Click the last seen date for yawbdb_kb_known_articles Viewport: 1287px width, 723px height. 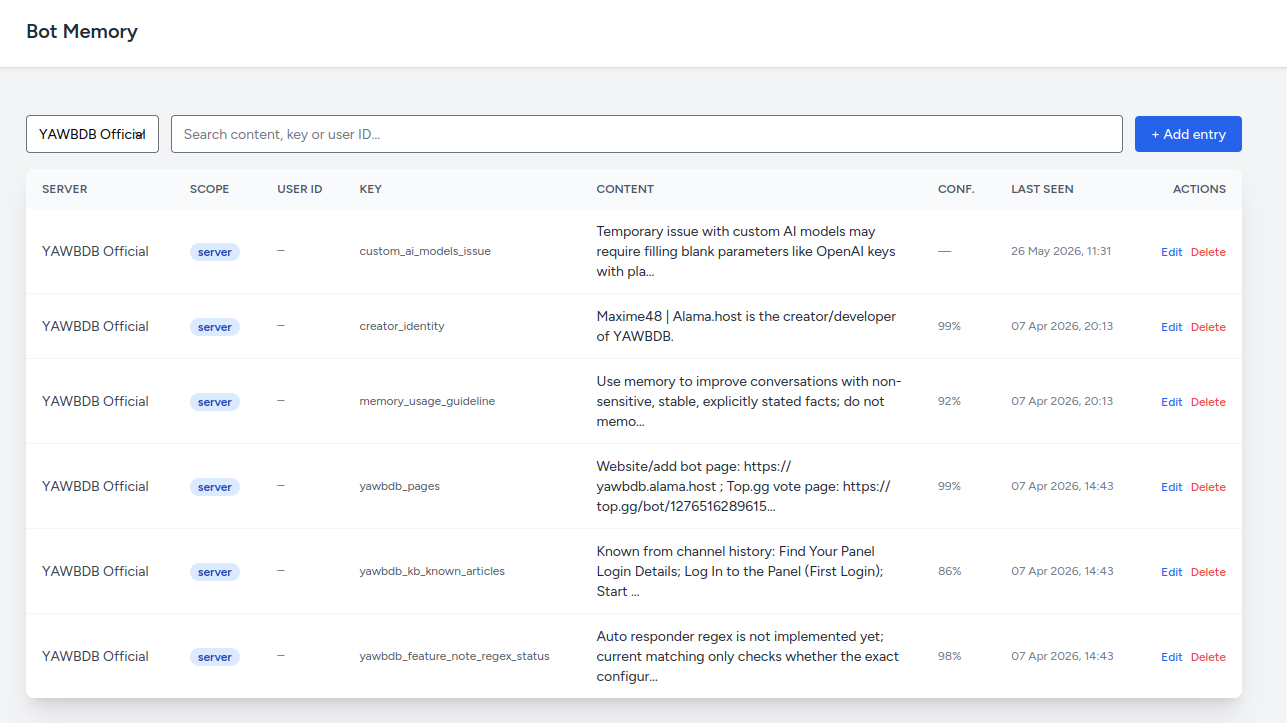(x=1062, y=571)
